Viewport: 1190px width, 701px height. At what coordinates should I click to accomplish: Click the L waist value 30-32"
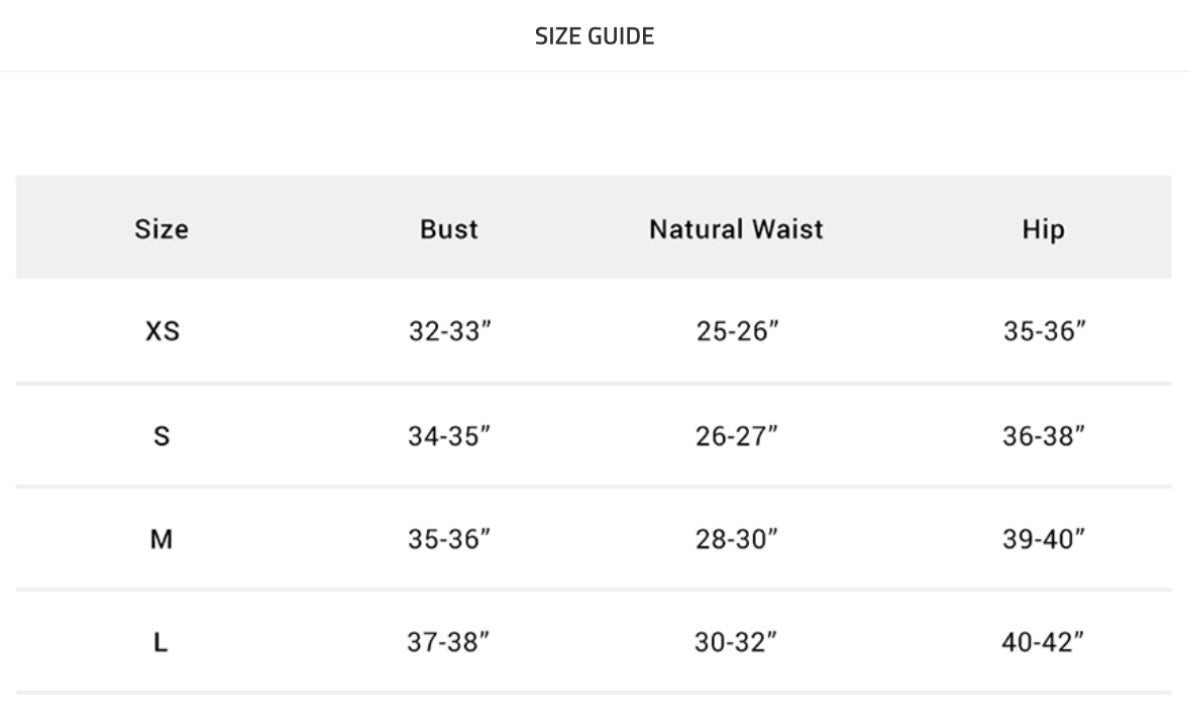(736, 643)
